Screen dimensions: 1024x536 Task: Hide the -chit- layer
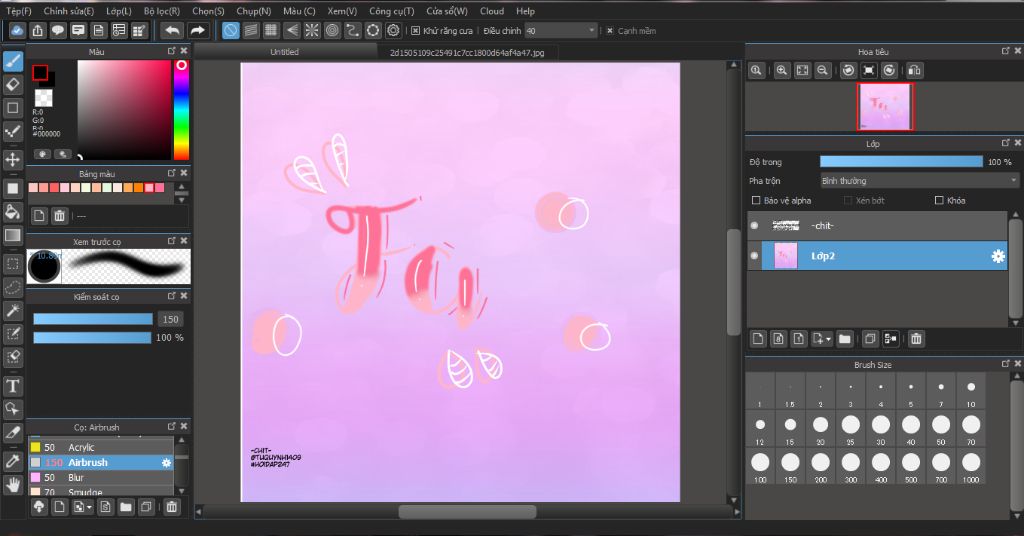(754, 225)
